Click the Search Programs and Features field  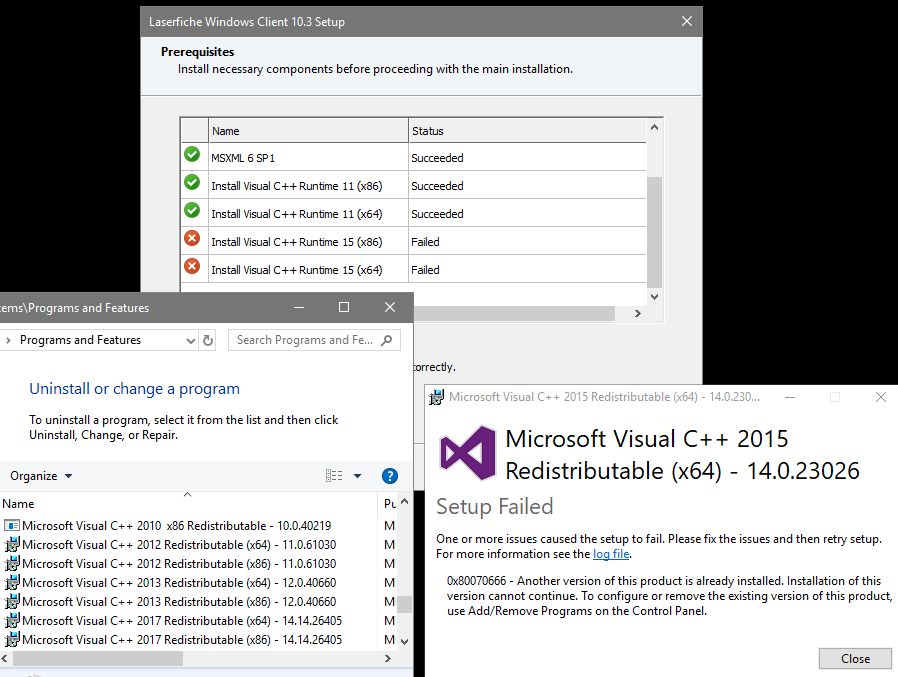pyautogui.click(x=305, y=340)
